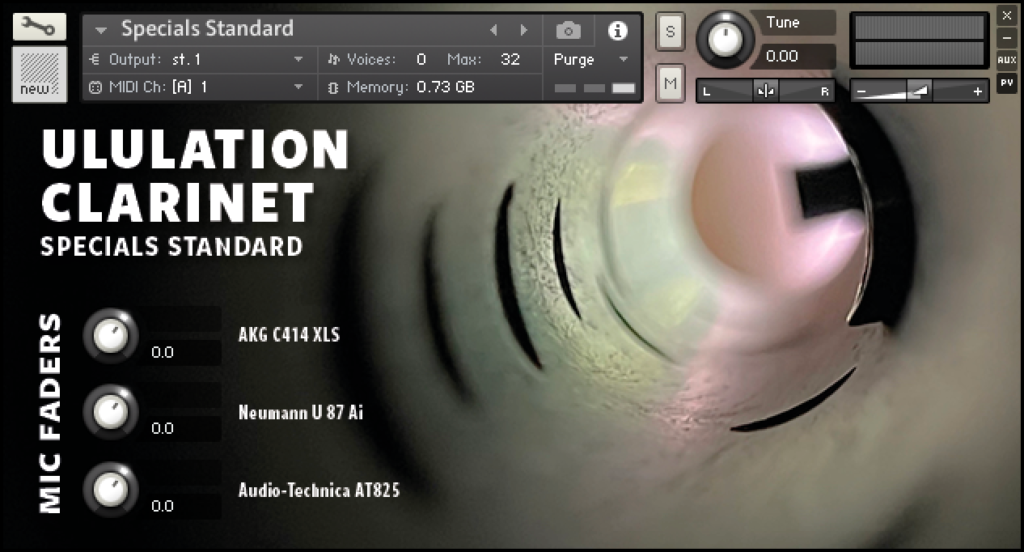
Task: Click the 'new' instrument thumbnail
Action: pos(39,74)
